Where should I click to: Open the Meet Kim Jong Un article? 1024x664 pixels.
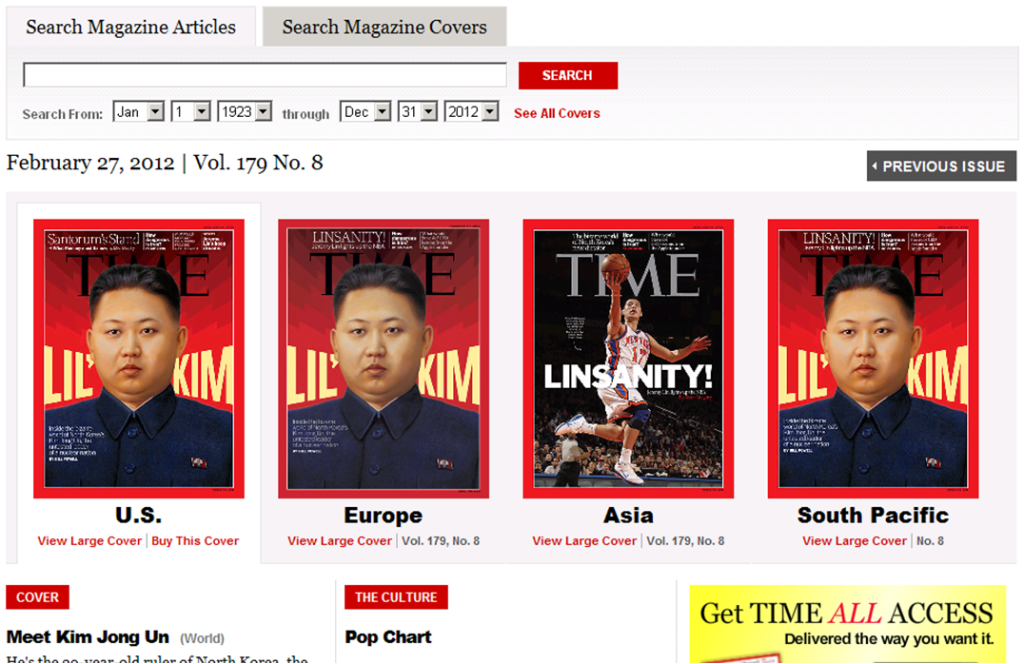pyautogui.click(x=88, y=637)
